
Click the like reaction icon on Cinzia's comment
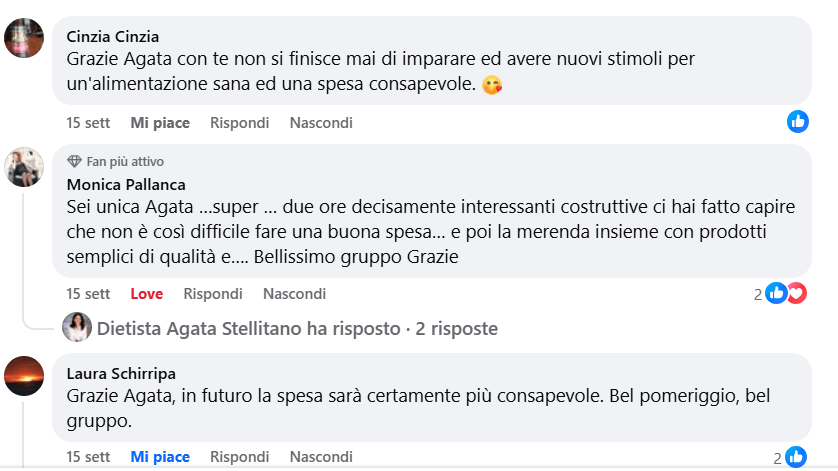[798, 122]
